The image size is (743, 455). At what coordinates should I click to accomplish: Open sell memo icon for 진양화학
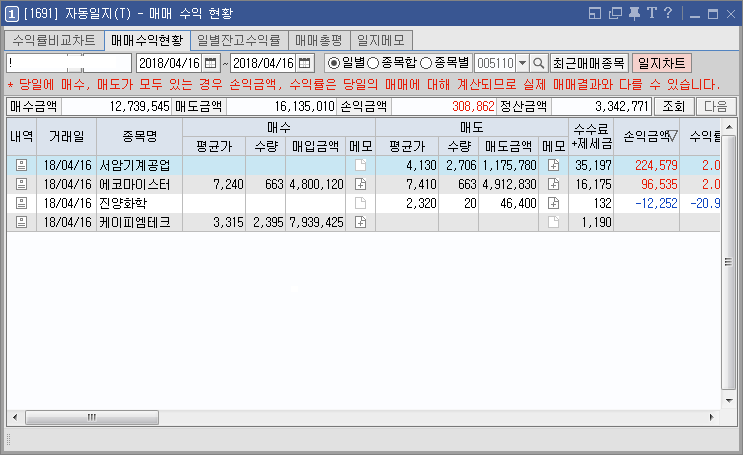pyautogui.click(x=553, y=203)
